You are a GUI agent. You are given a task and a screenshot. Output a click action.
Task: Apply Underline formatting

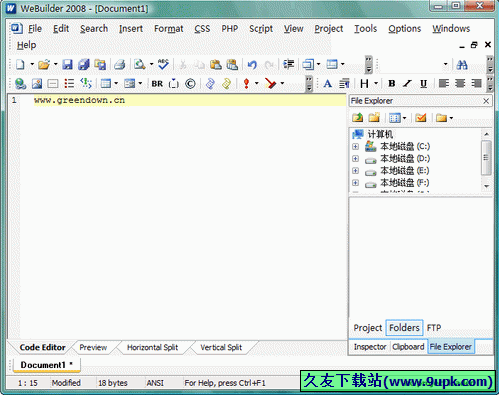(423, 84)
